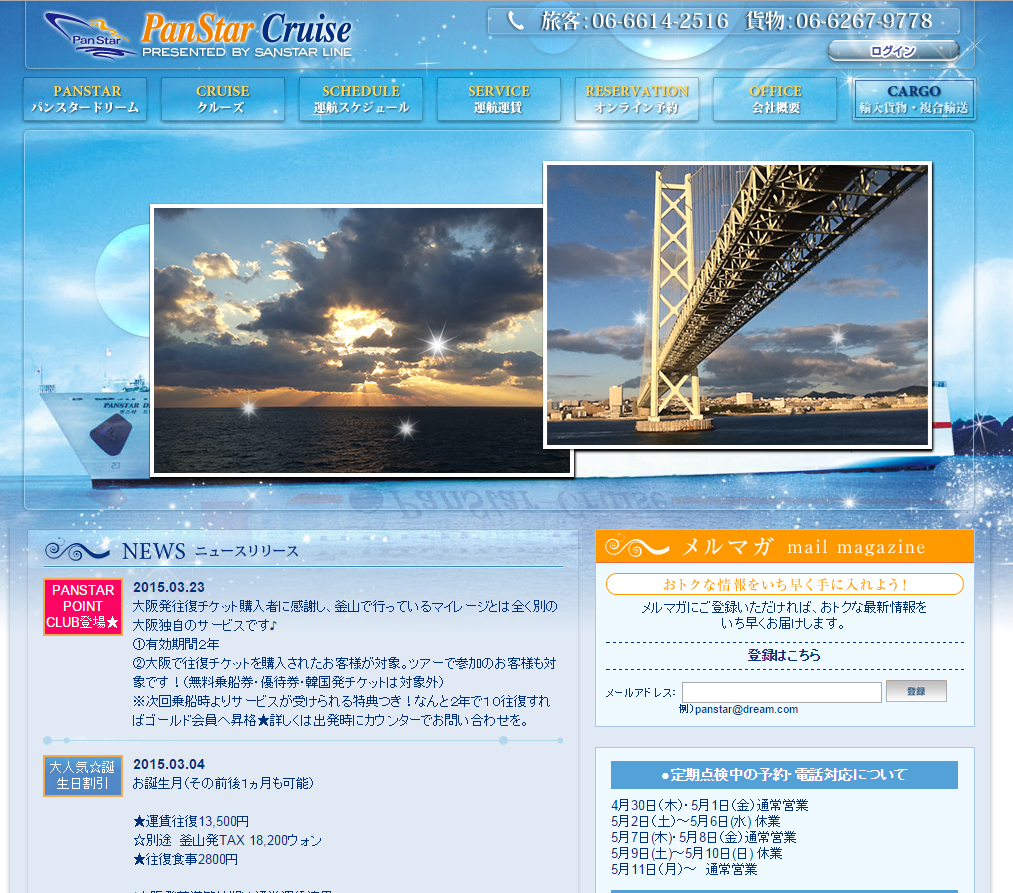The width and height of the screenshot is (1013, 893).
Task: Click the 登録はこちら link text
Action: coord(784,655)
